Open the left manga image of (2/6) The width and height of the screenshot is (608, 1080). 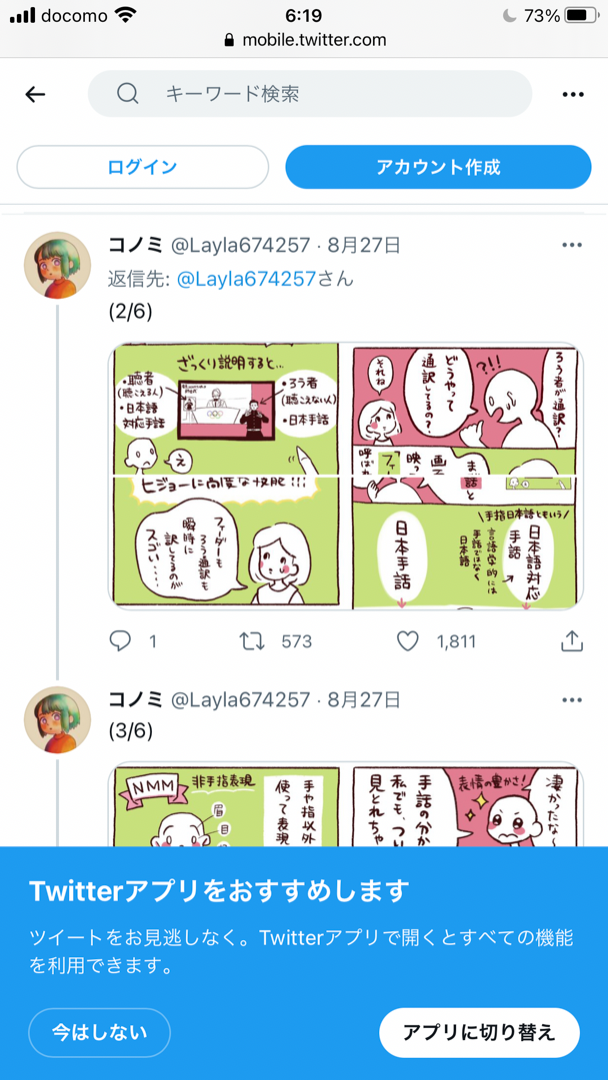224,475
